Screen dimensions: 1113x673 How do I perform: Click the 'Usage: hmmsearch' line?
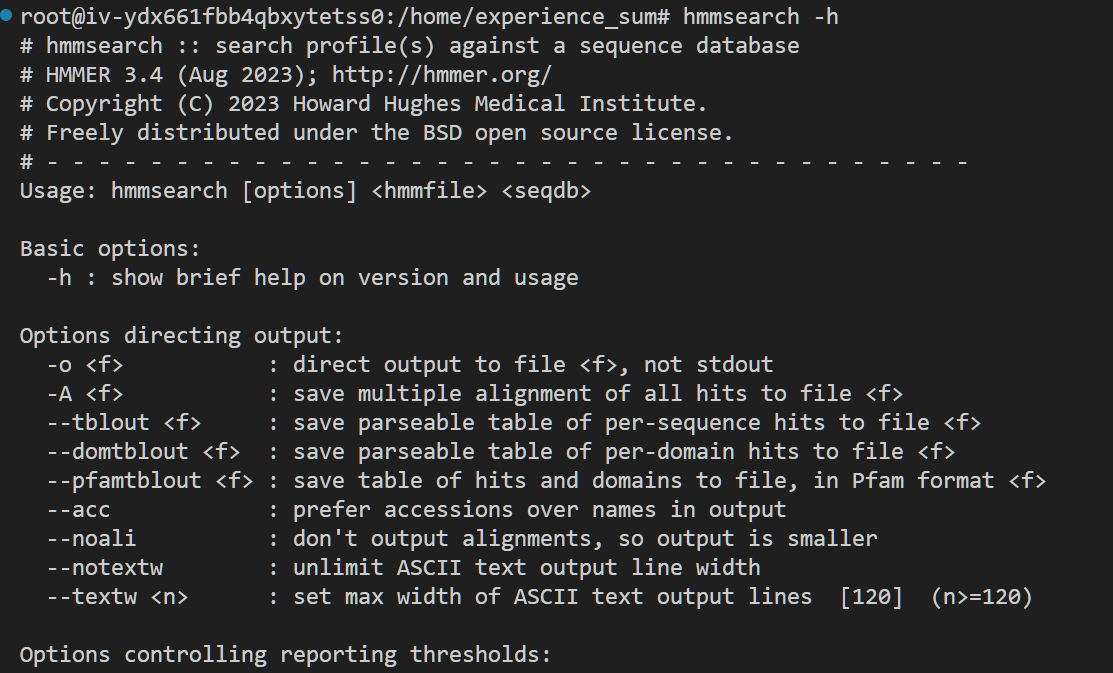(305, 191)
